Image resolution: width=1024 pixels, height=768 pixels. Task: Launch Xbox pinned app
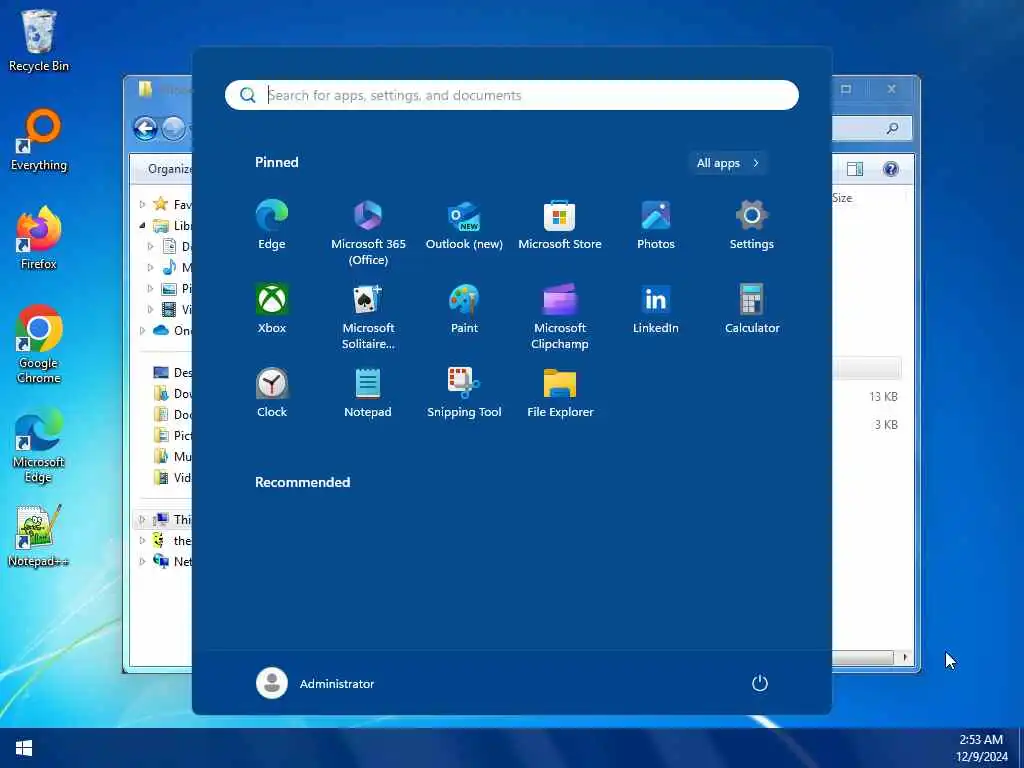[272, 309]
